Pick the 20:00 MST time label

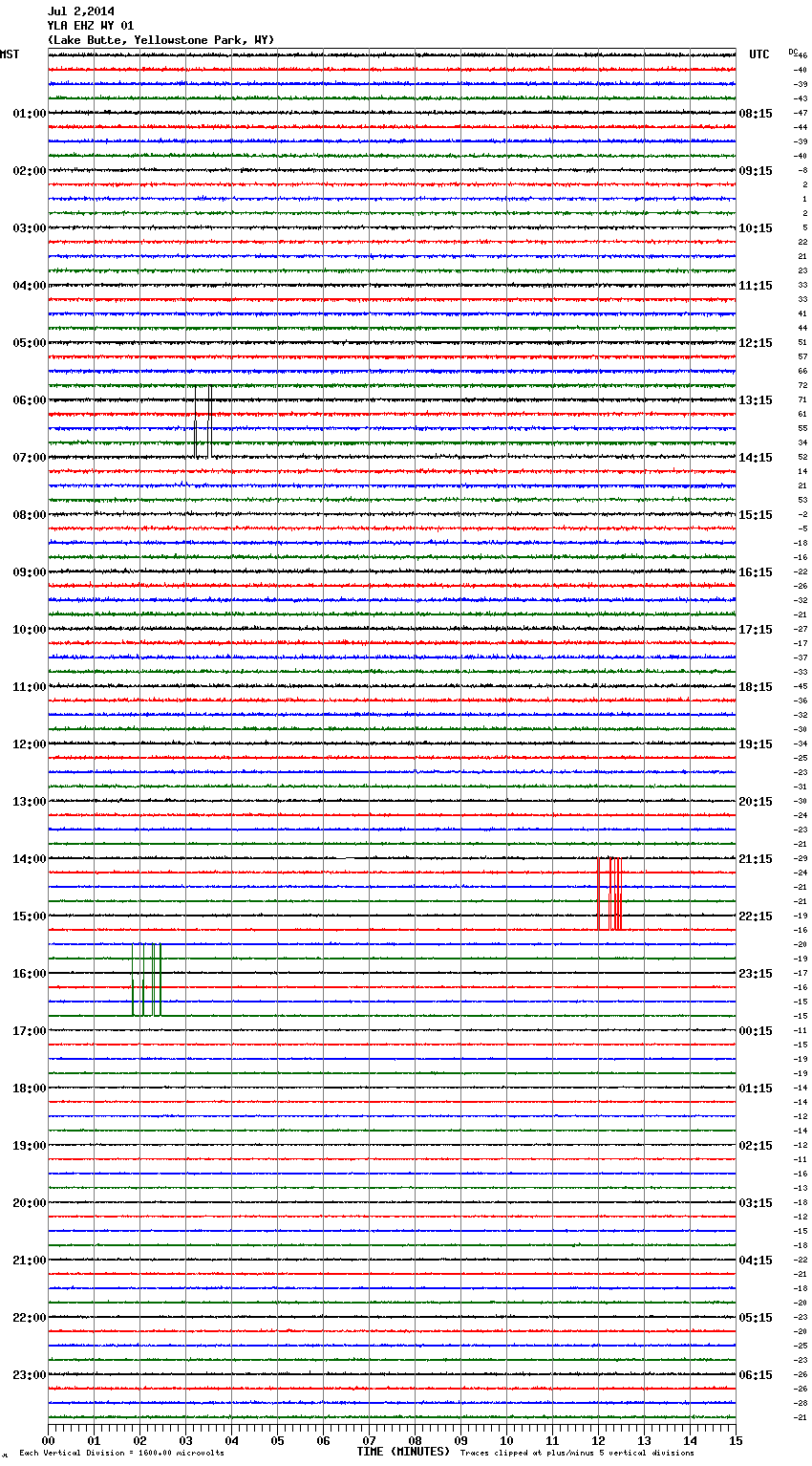point(30,1203)
